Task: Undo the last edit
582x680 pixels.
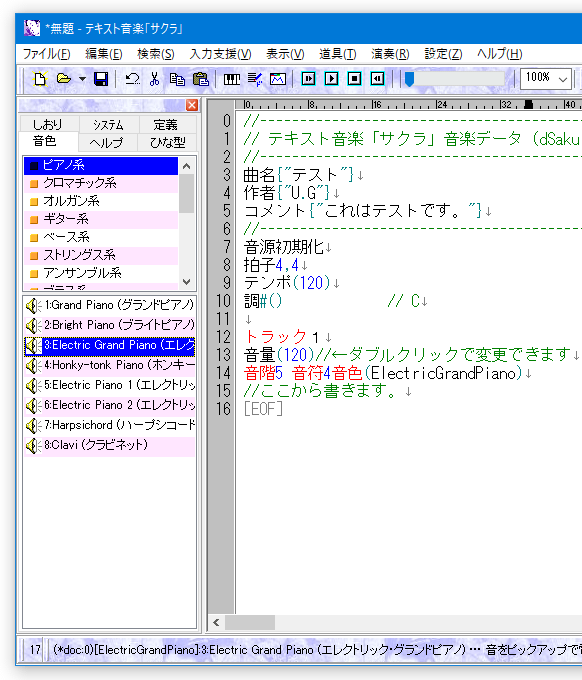Action: [x=132, y=79]
